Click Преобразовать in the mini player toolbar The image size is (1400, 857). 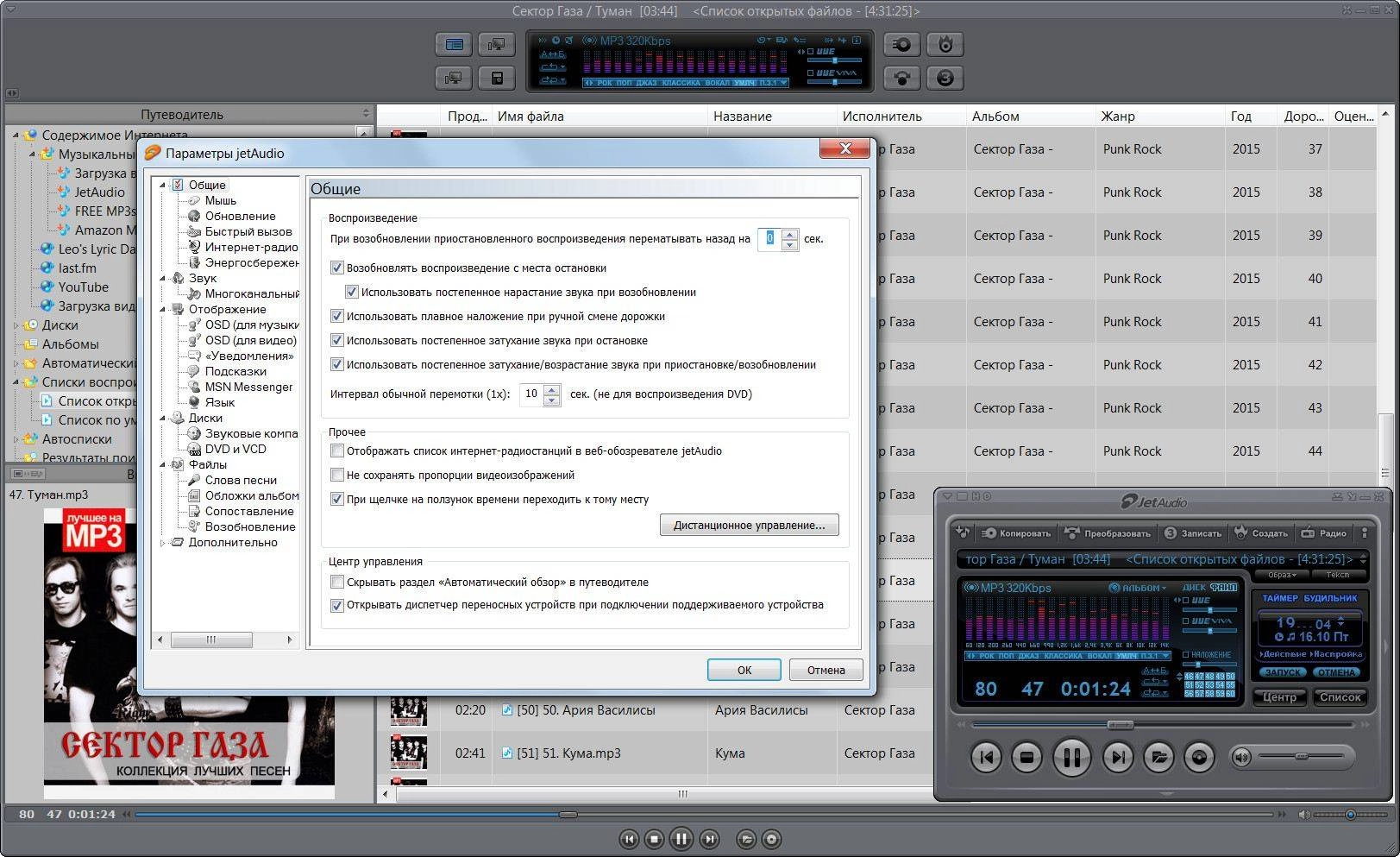pyautogui.click(x=1108, y=533)
